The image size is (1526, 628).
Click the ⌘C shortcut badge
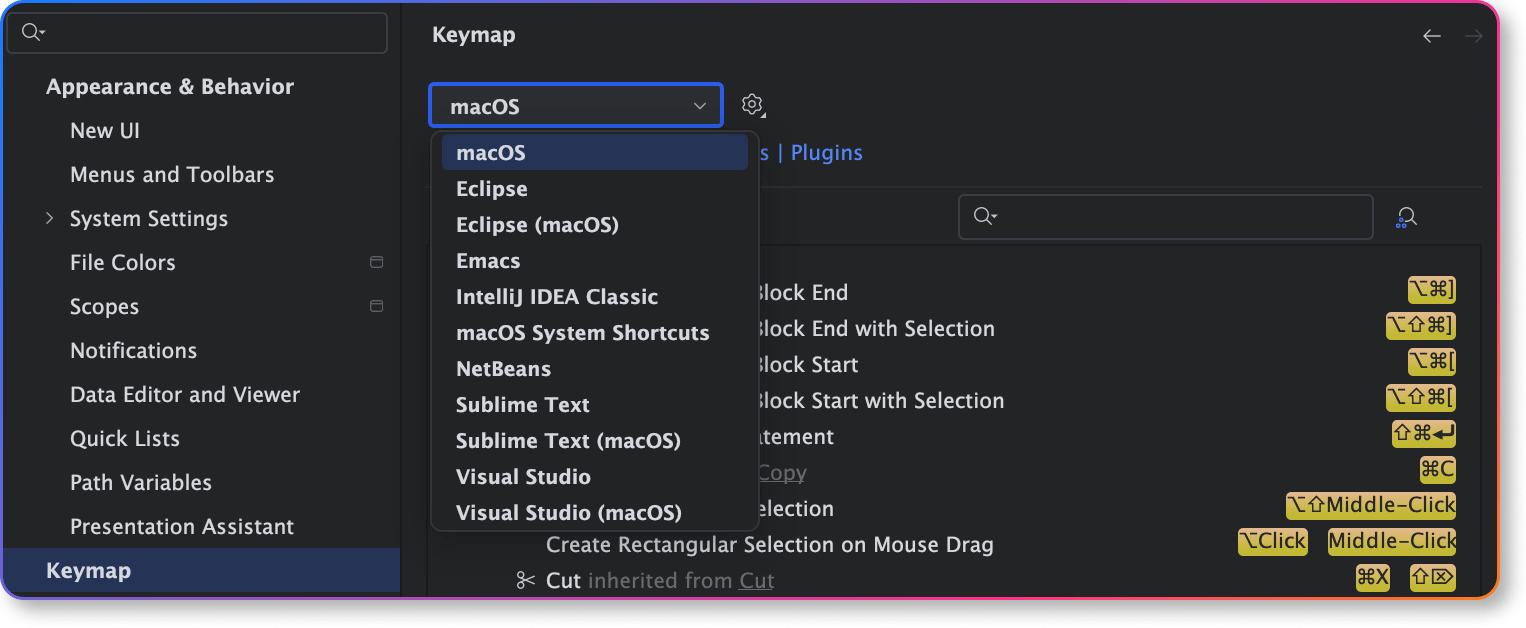[1438, 470]
